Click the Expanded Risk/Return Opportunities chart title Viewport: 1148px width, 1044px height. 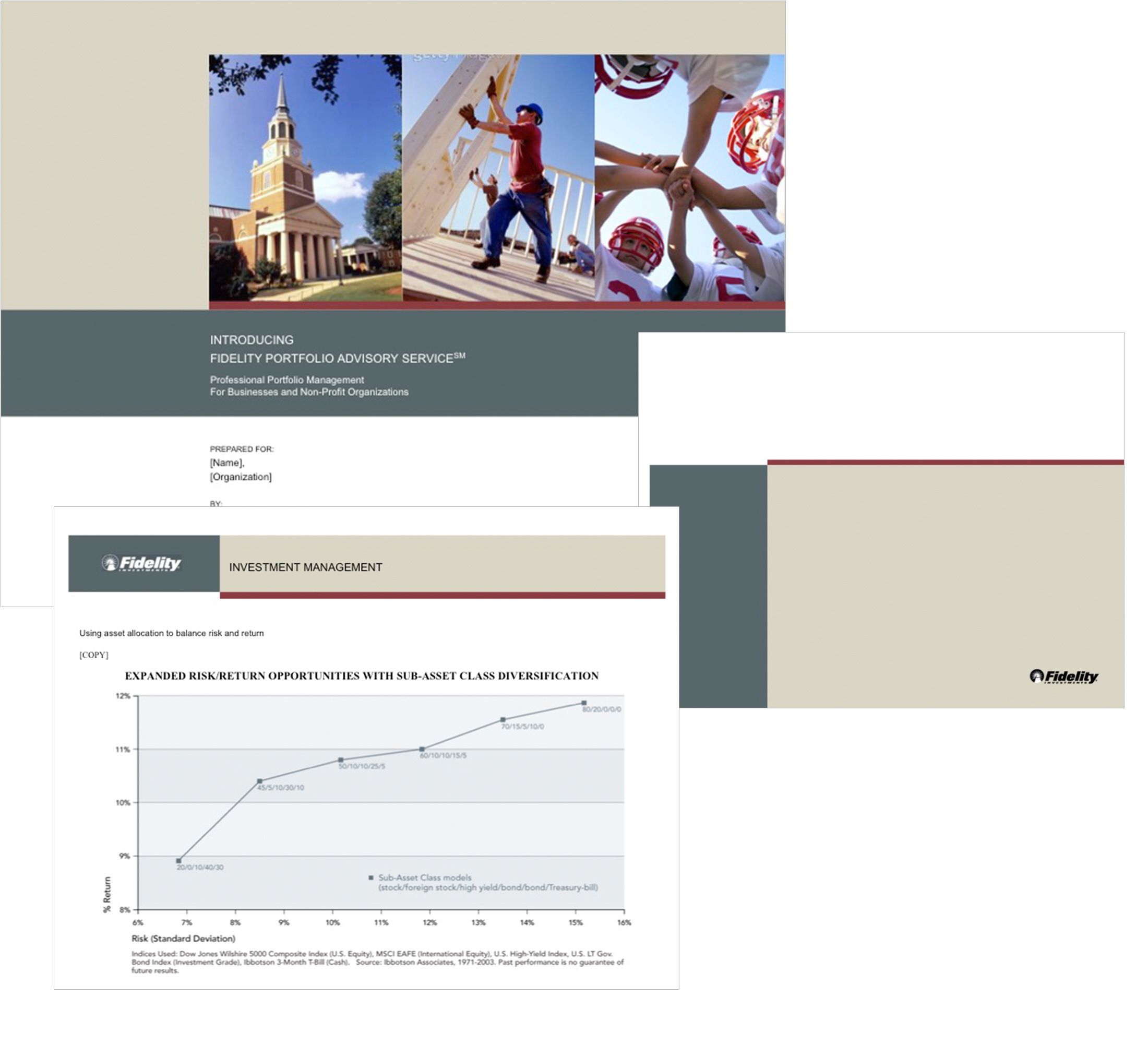(362, 676)
